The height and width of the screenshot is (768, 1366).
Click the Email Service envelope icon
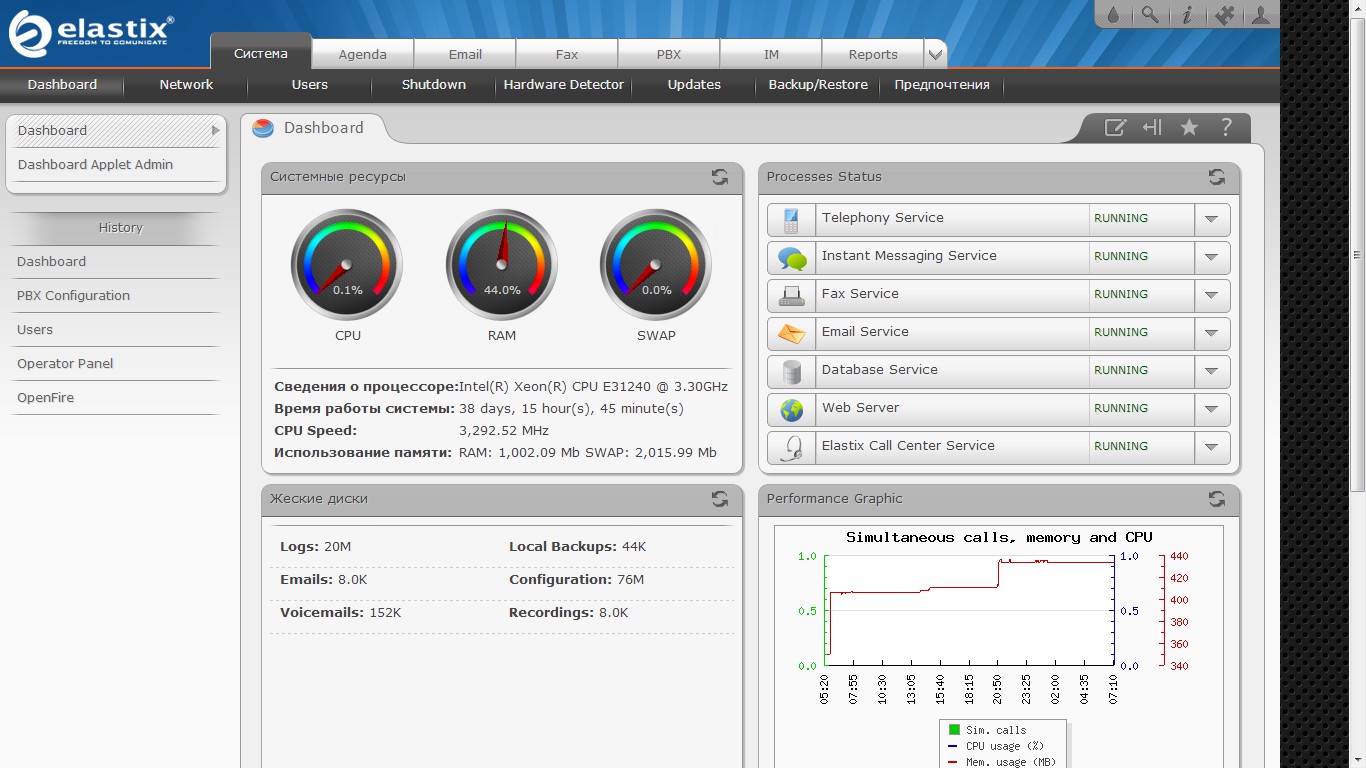792,334
